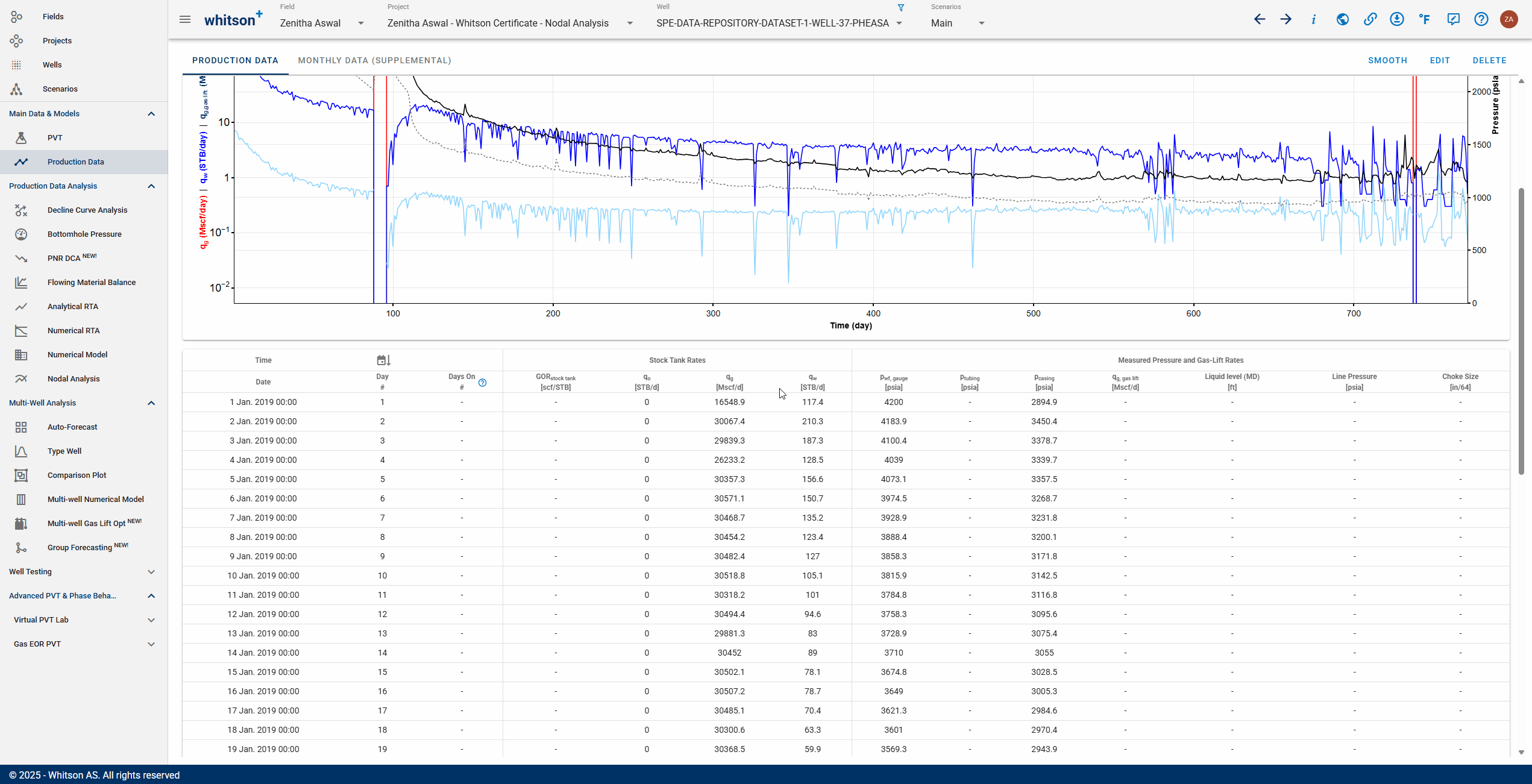Click the Scenarios sidebar icon
The height and width of the screenshot is (784, 1532).
[x=16, y=89]
